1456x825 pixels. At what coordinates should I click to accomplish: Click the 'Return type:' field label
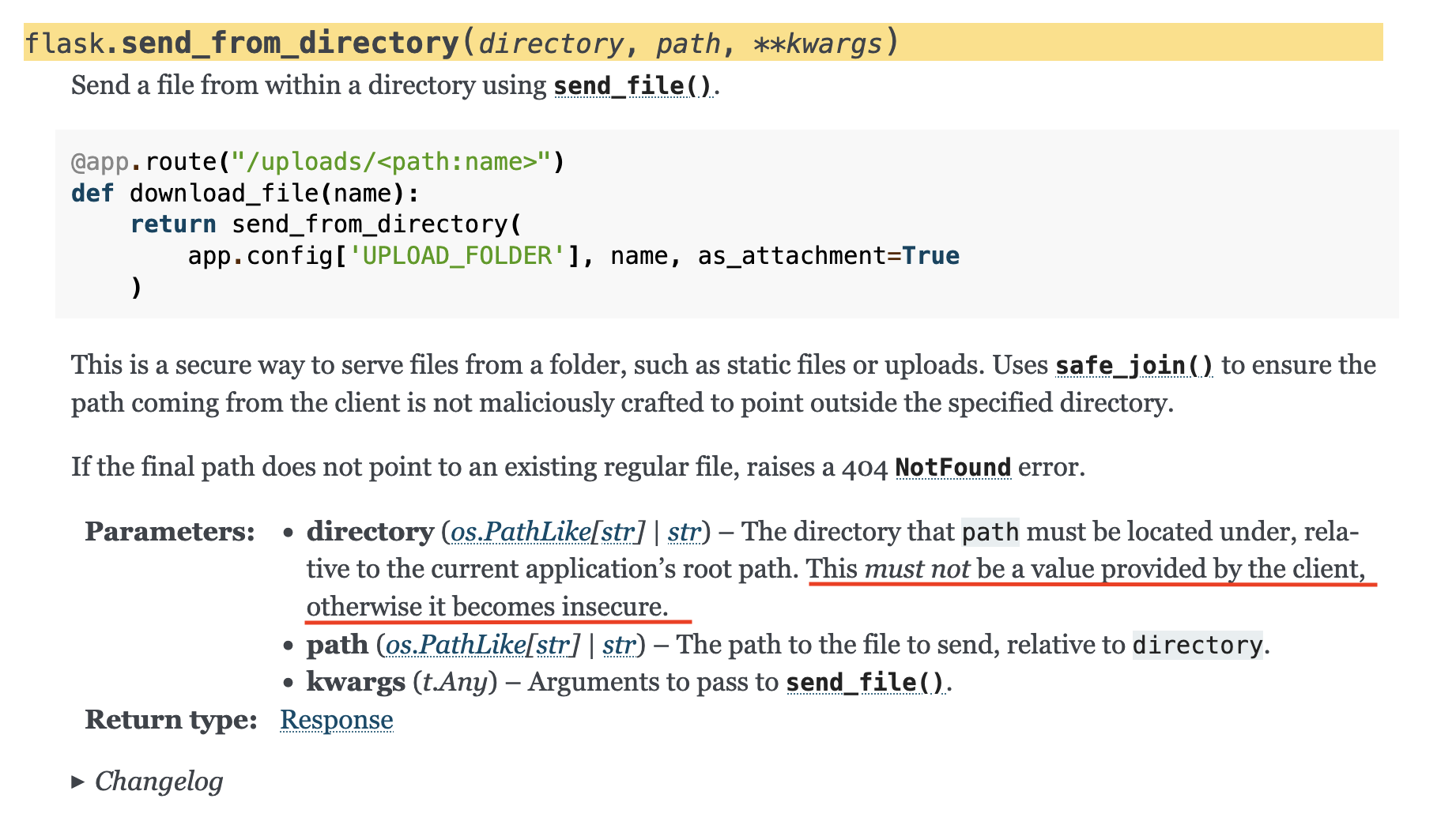pyautogui.click(x=172, y=720)
